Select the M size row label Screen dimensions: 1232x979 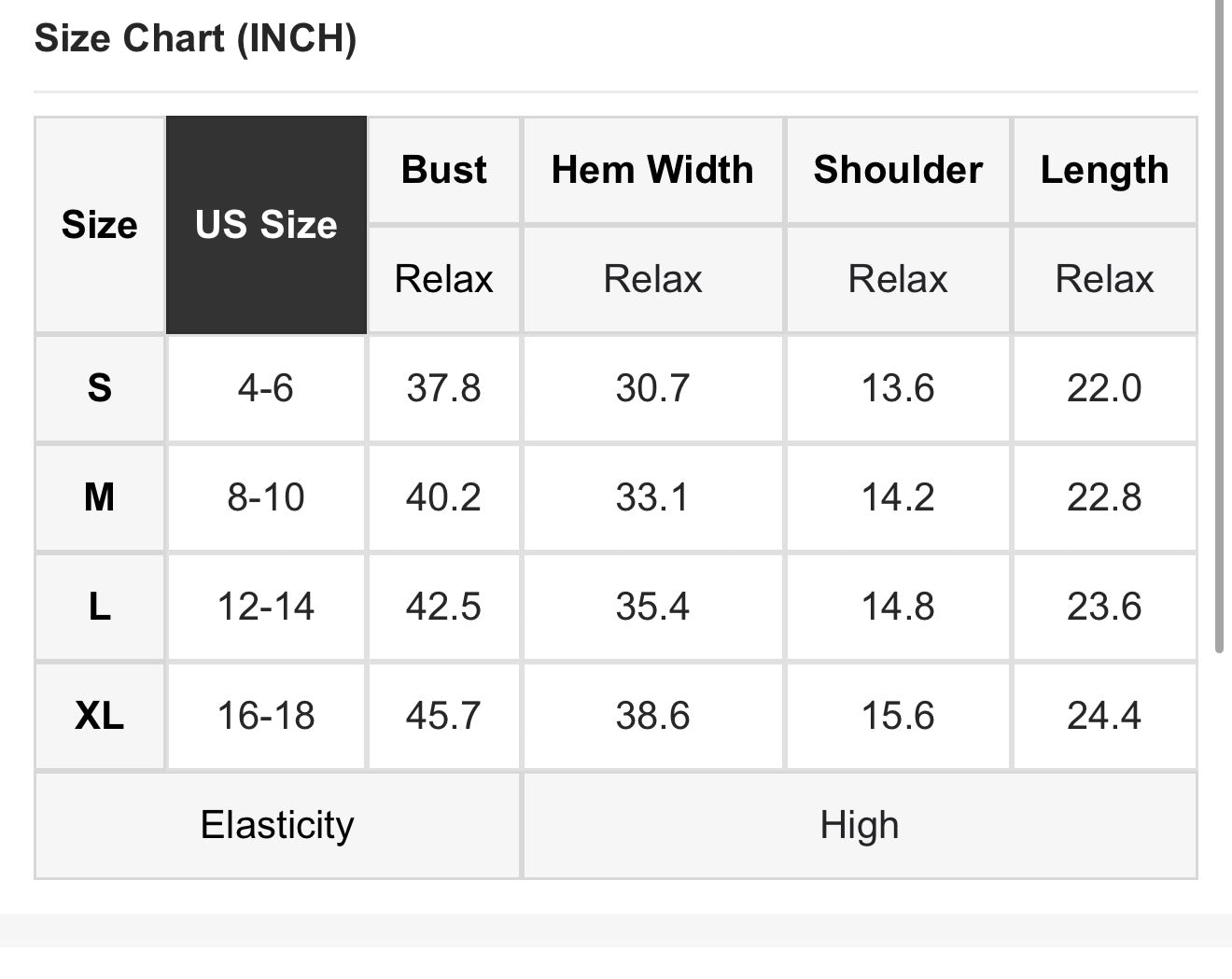[x=100, y=496]
